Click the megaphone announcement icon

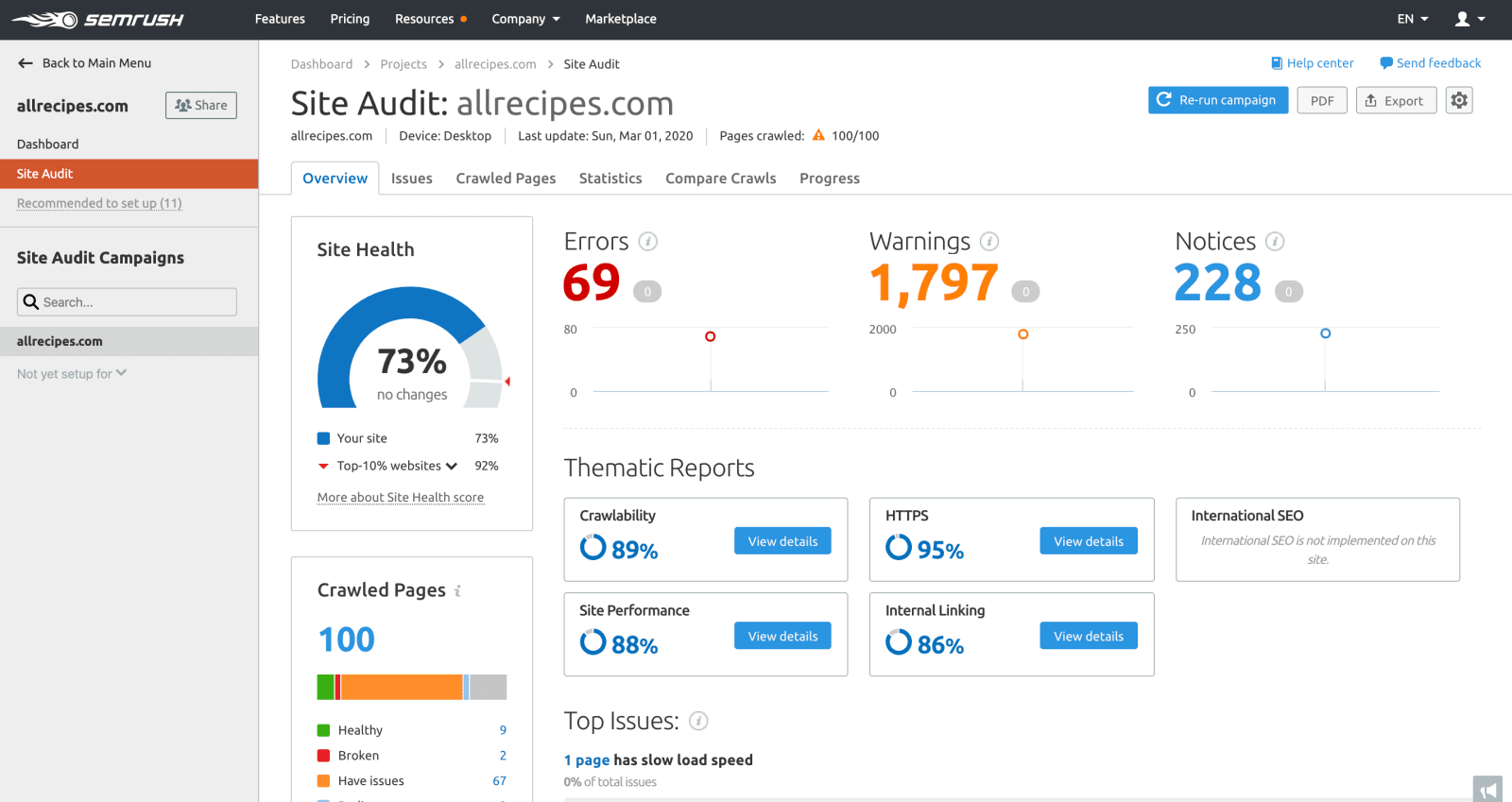(1487, 789)
